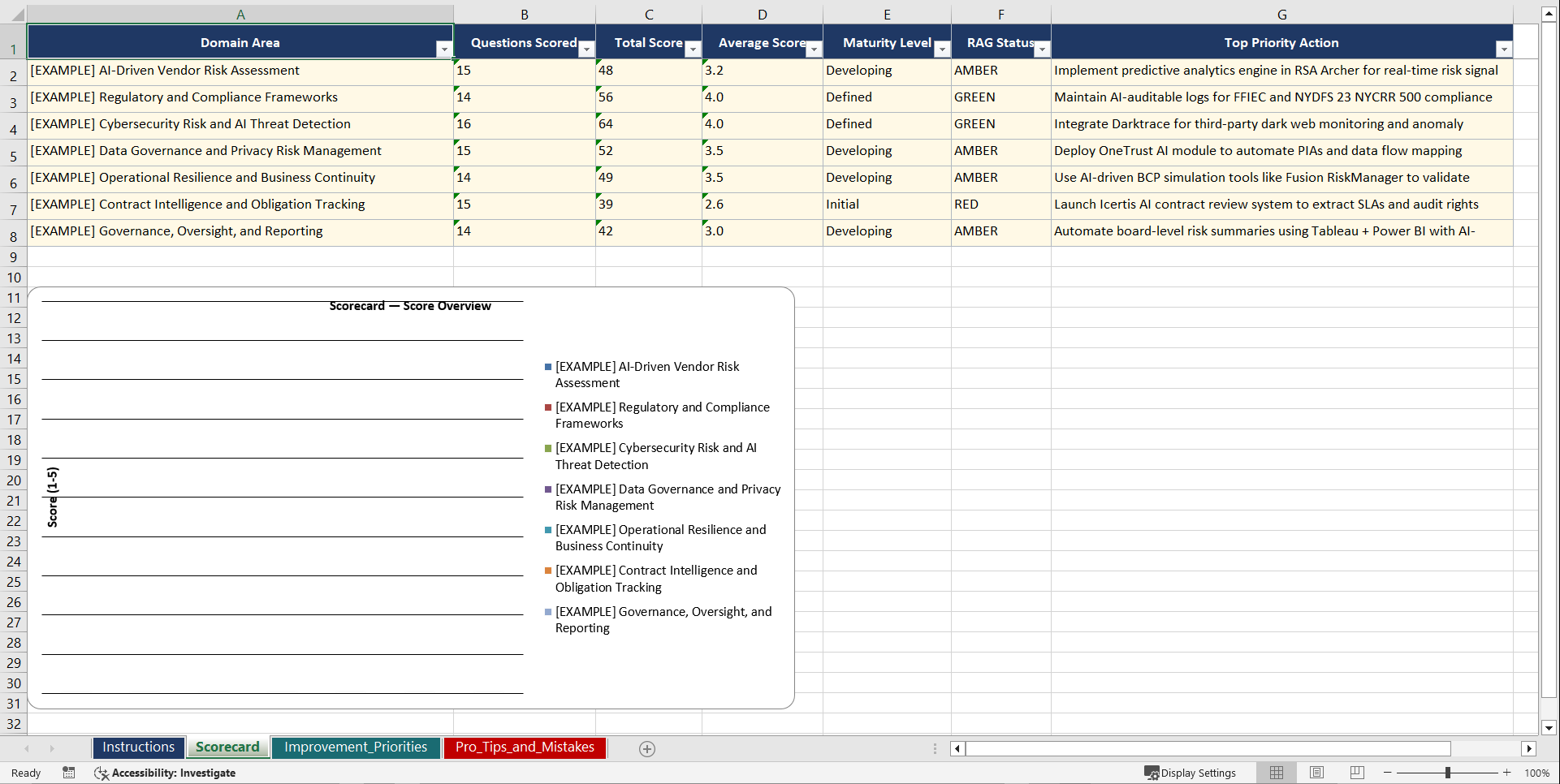Click the zoom slider control

pos(1449,773)
